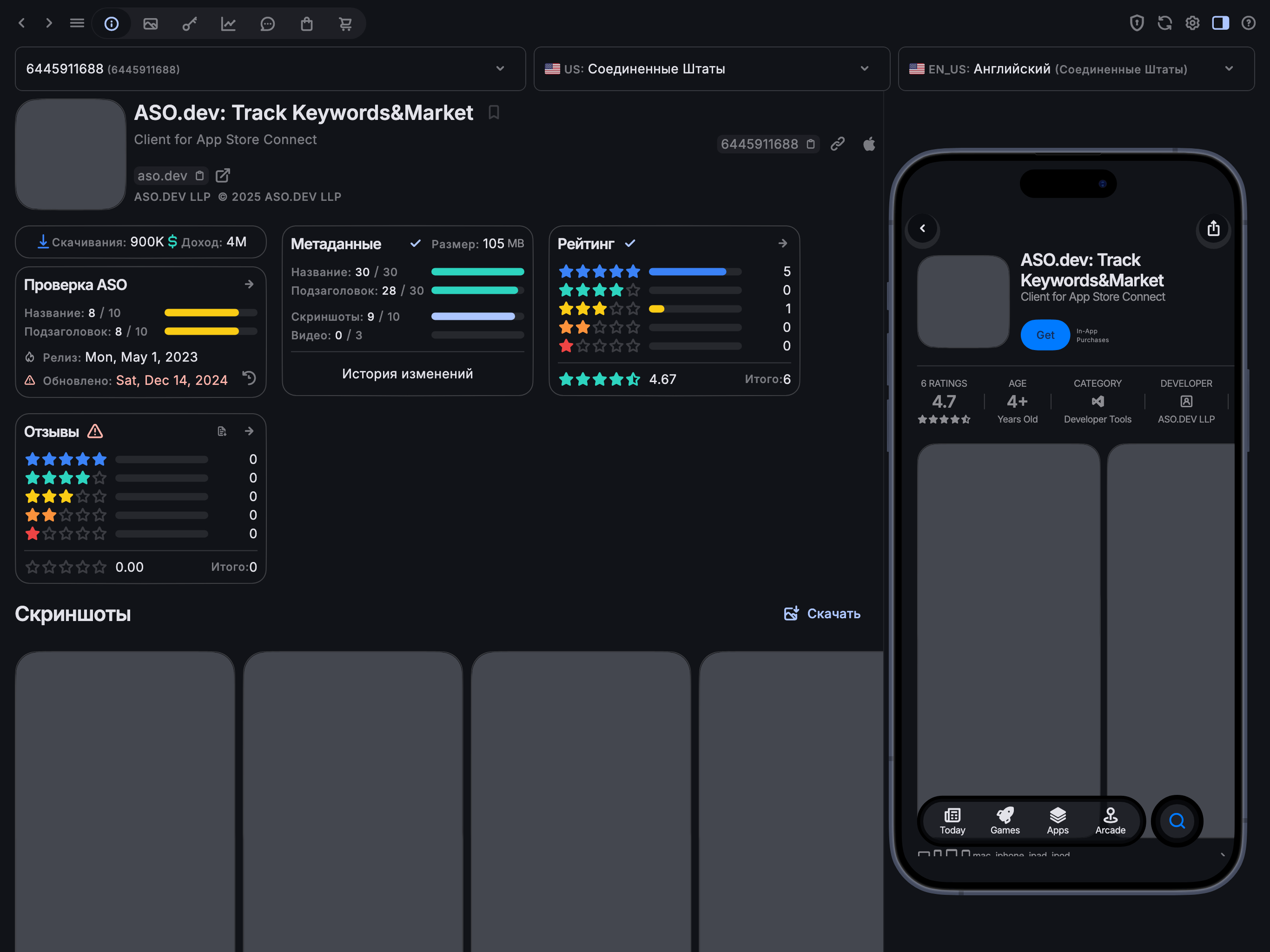Open the hamburger menu in the toolbar
This screenshot has height=952, width=1270.
pyautogui.click(x=77, y=23)
